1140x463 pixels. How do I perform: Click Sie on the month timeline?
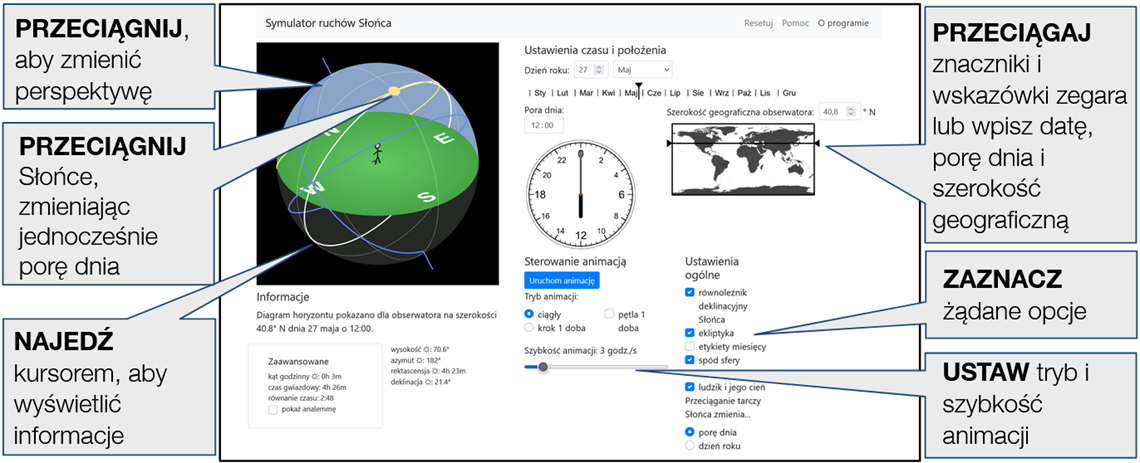tap(699, 93)
